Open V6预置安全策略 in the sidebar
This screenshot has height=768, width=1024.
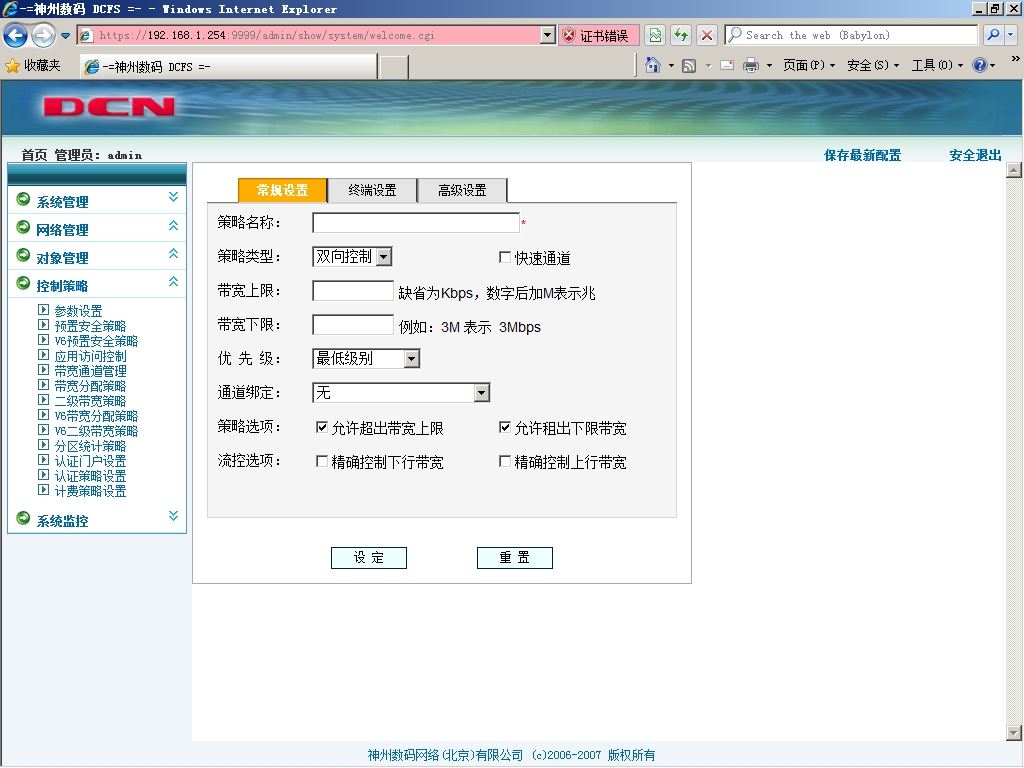point(96,341)
